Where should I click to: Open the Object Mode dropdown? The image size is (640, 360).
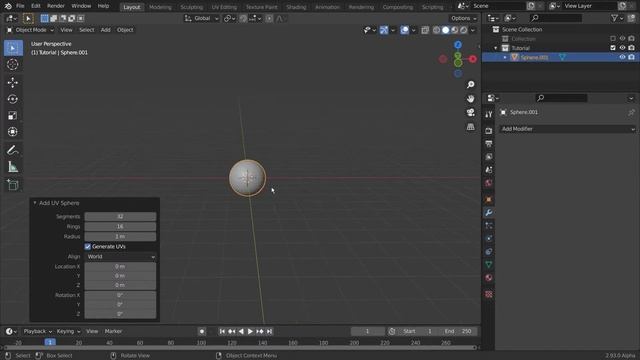pos(31,30)
